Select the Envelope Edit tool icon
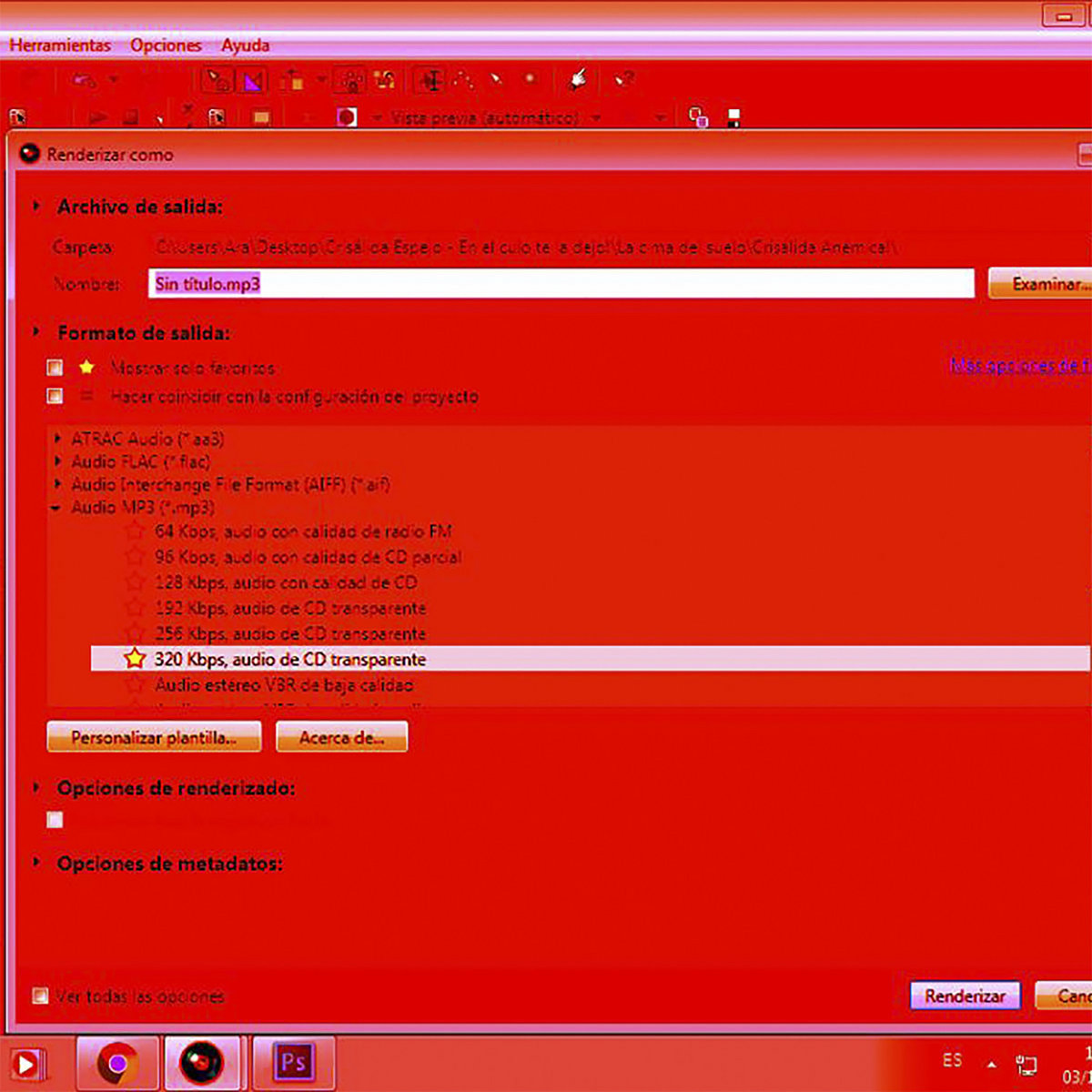The height and width of the screenshot is (1092, 1092). (464, 80)
